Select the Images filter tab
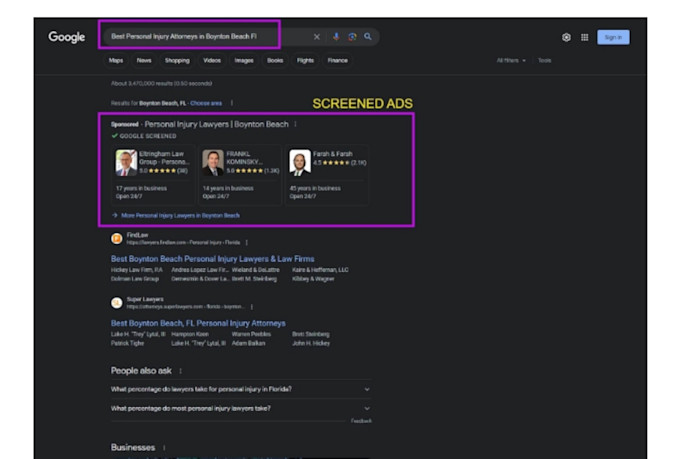Viewport: 680px width, 459px height. click(x=244, y=60)
